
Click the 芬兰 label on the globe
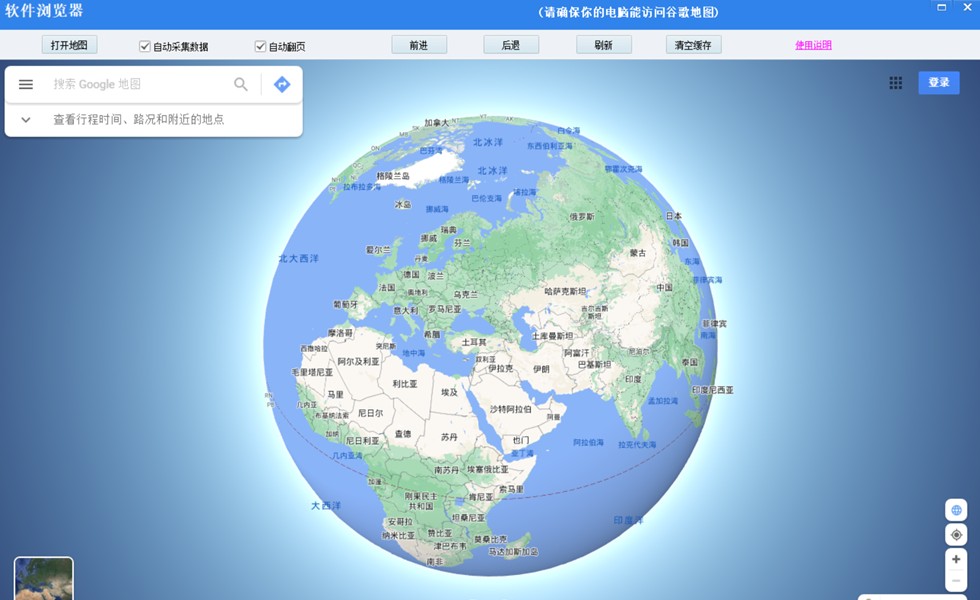(x=462, y=243)
